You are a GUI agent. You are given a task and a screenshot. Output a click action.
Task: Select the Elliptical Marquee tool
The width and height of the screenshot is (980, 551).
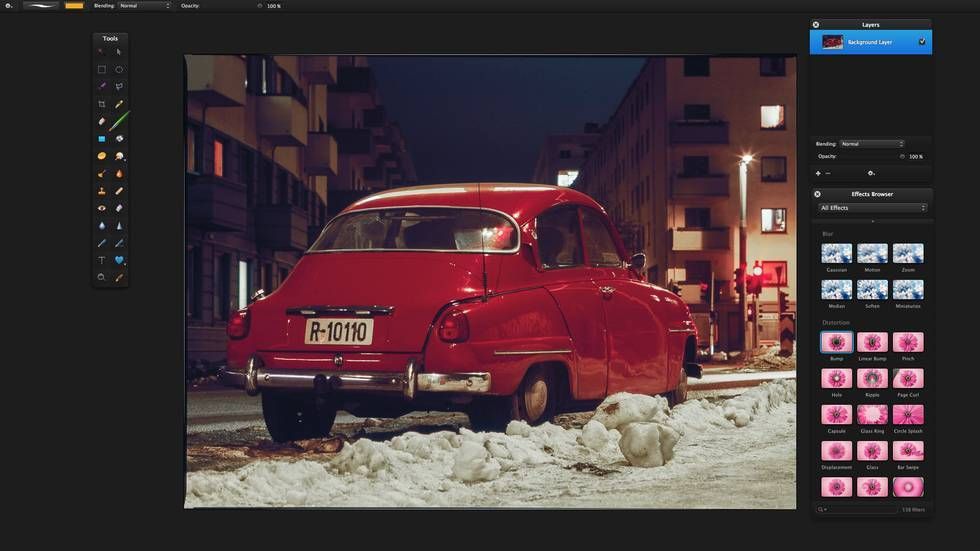pos(119,69)
